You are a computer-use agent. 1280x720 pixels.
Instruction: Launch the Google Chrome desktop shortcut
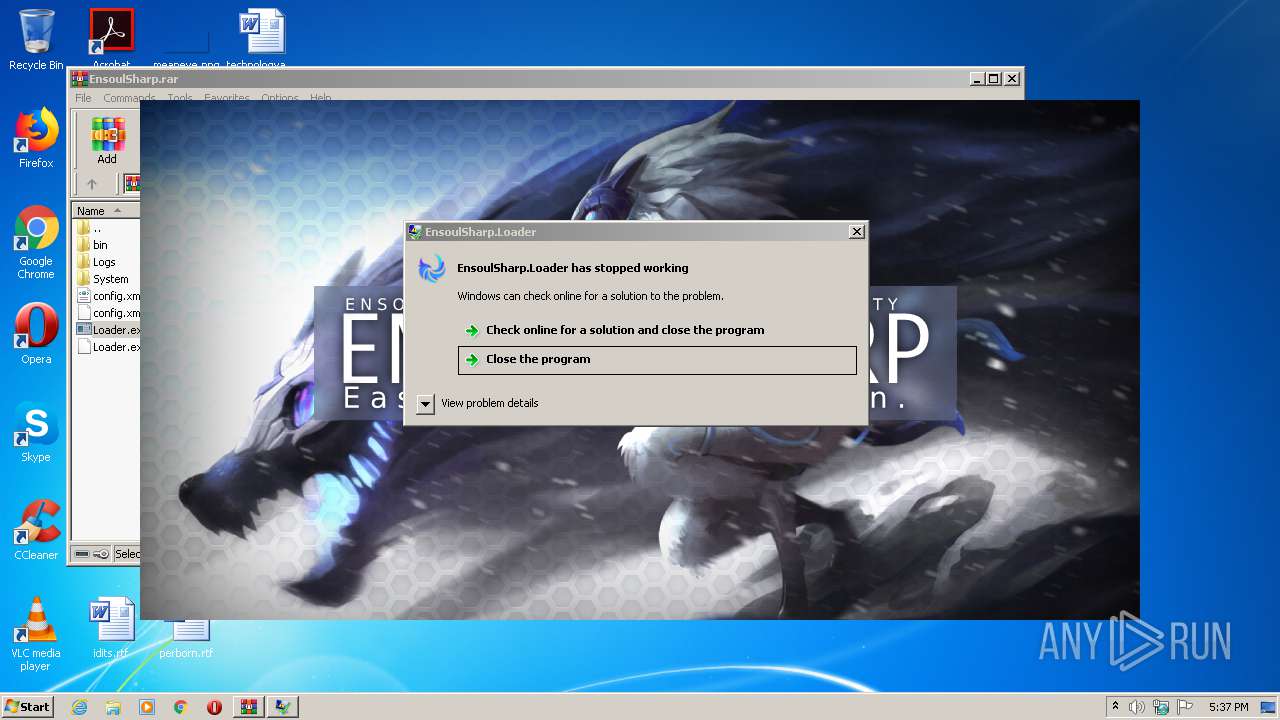pyautogui.click(x=36, y=243)
